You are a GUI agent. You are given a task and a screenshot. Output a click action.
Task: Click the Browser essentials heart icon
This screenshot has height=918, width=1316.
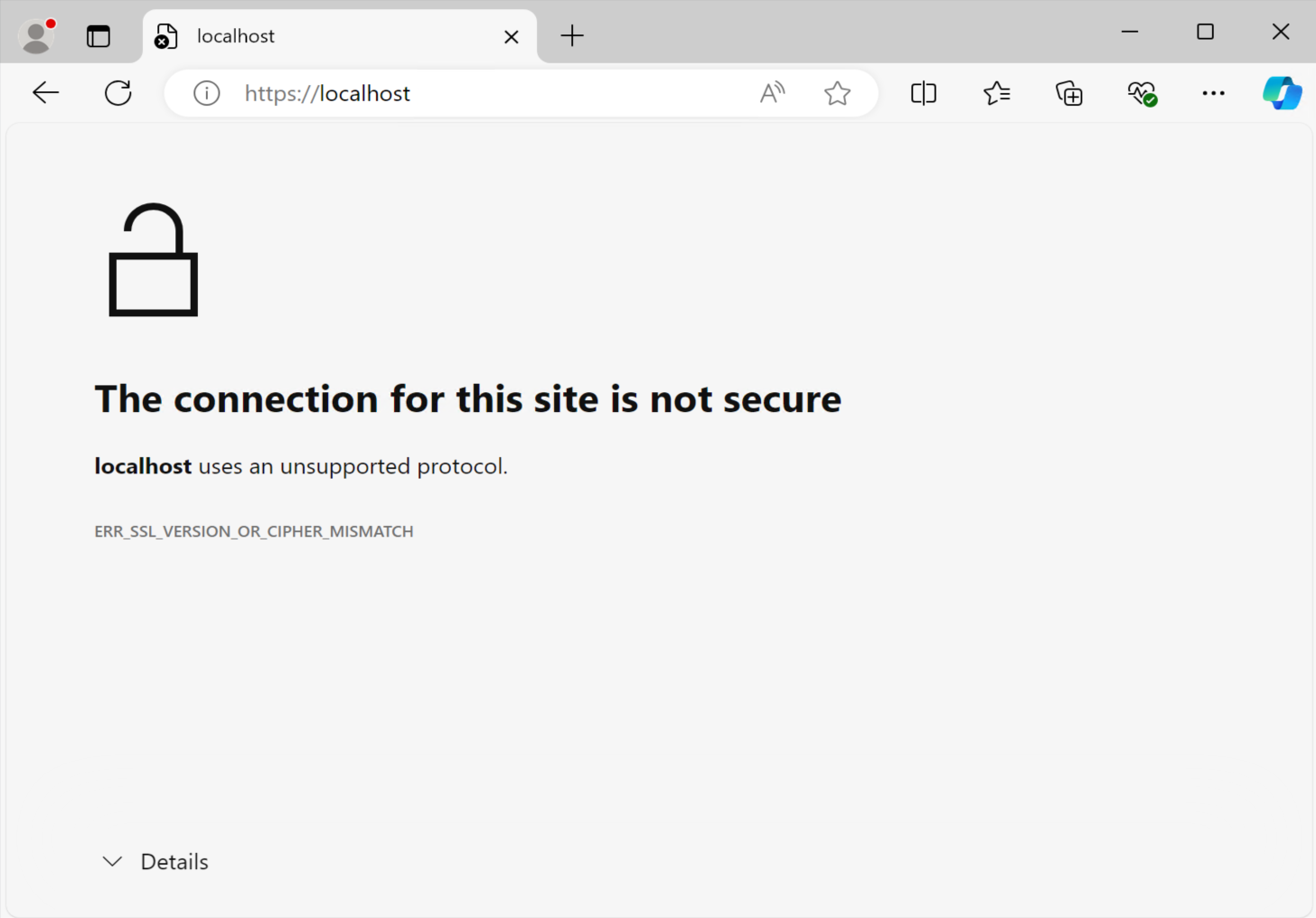(1141, 92)
